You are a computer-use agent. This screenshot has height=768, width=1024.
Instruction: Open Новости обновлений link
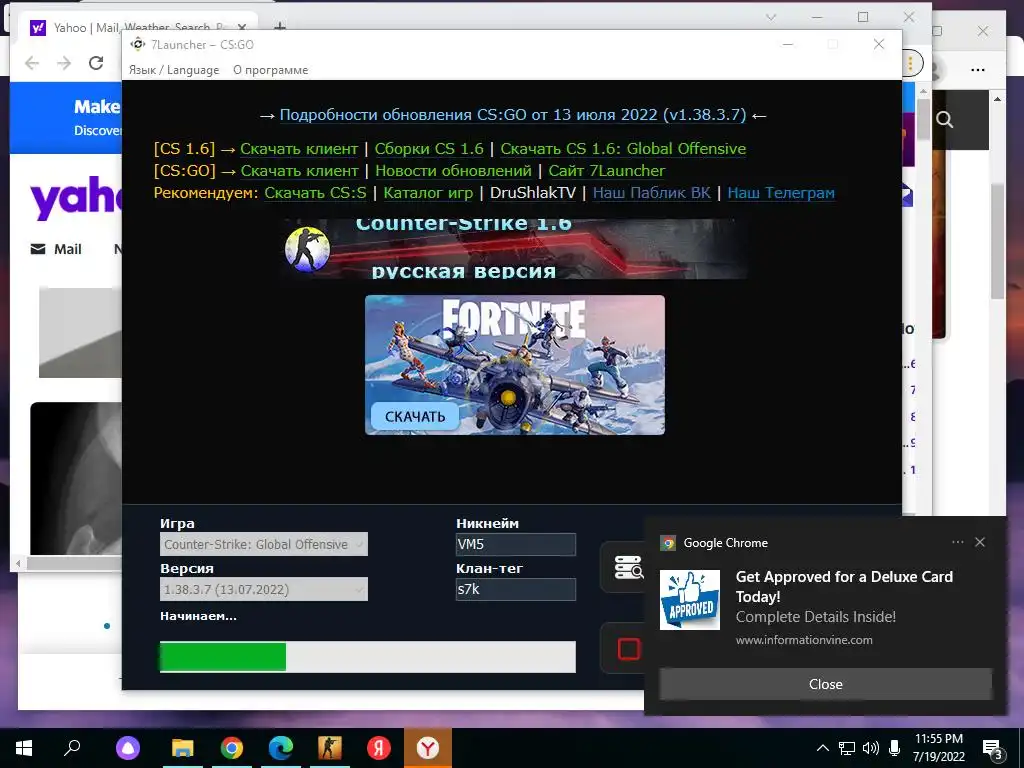coord(453,171)
